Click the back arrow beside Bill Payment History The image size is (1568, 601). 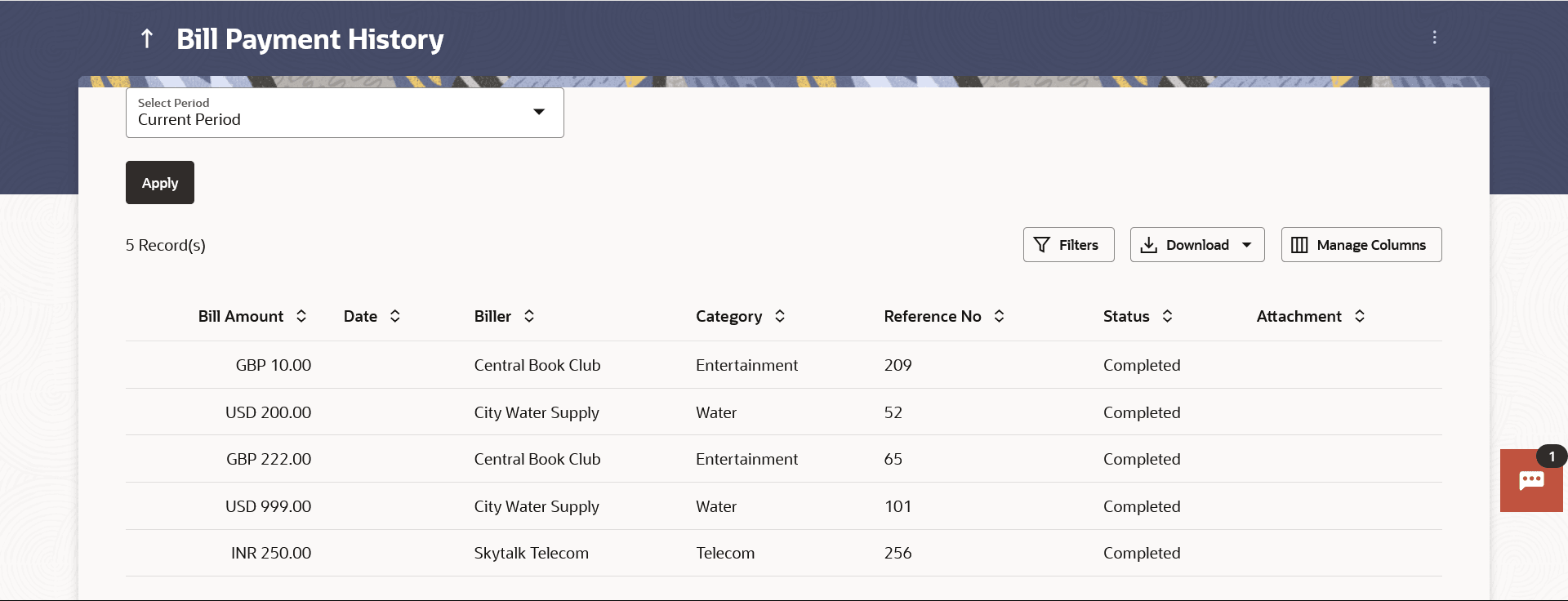click(147, 38)
